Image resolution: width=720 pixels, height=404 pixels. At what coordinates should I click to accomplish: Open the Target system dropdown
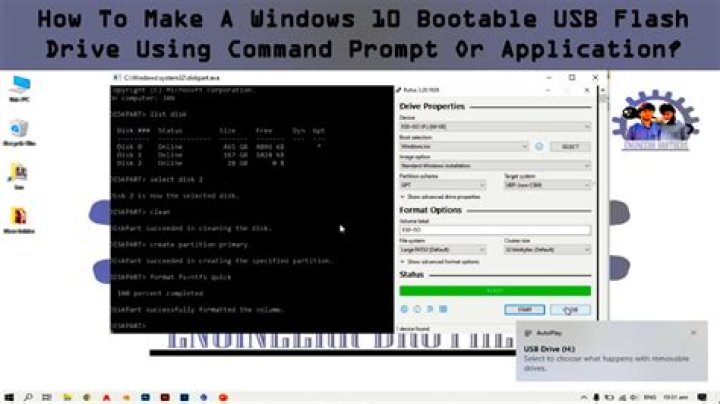point(547,185)
